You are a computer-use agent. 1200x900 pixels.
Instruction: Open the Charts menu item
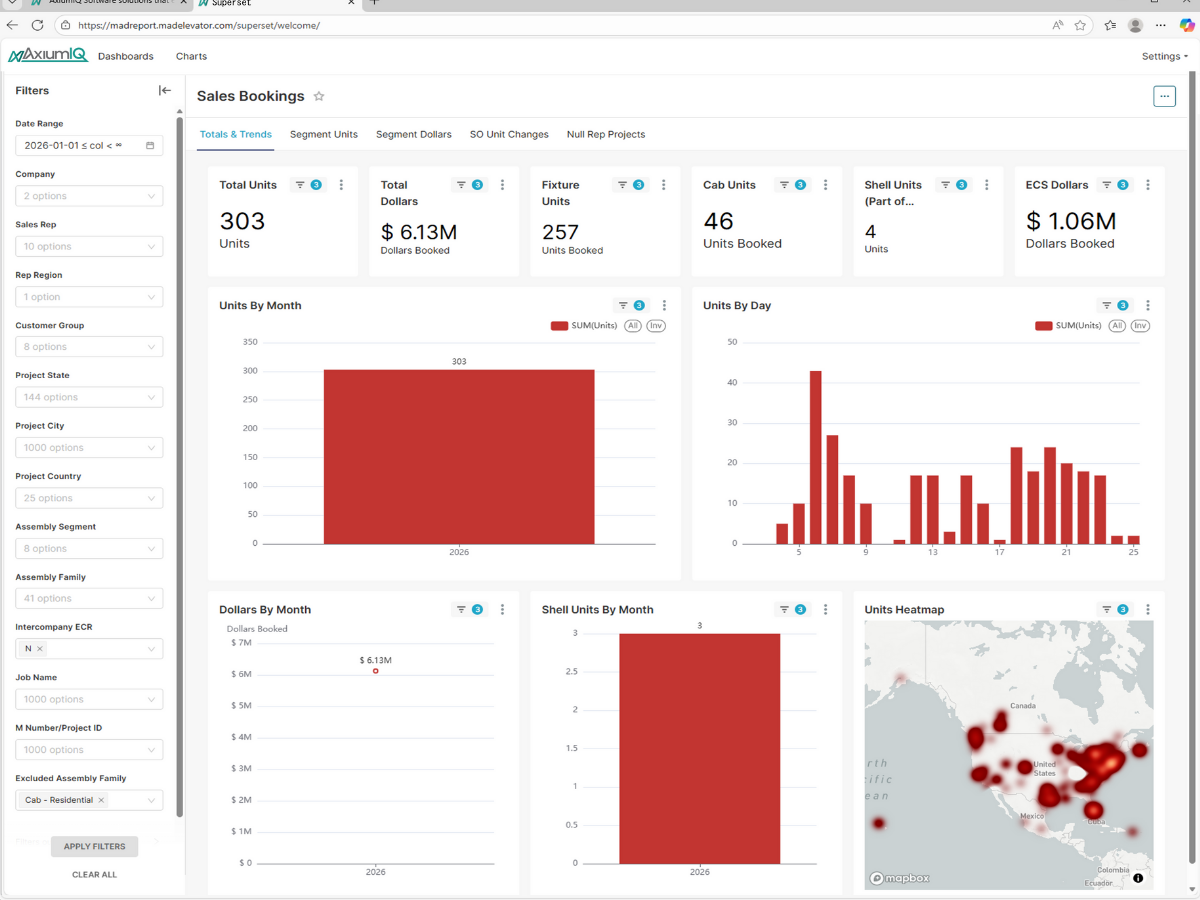click(x=191, y=56)
